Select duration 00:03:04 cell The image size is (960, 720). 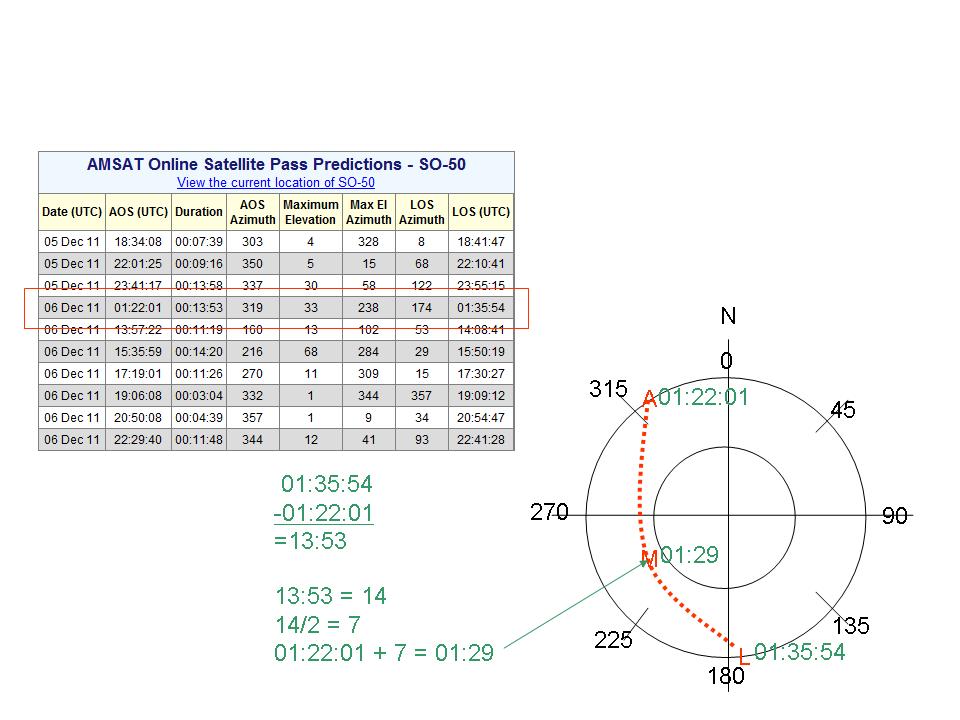199,396
